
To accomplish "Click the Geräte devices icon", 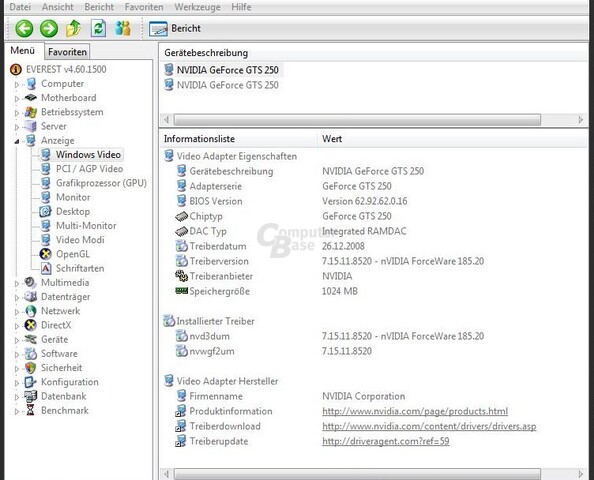I will point(30,339).
